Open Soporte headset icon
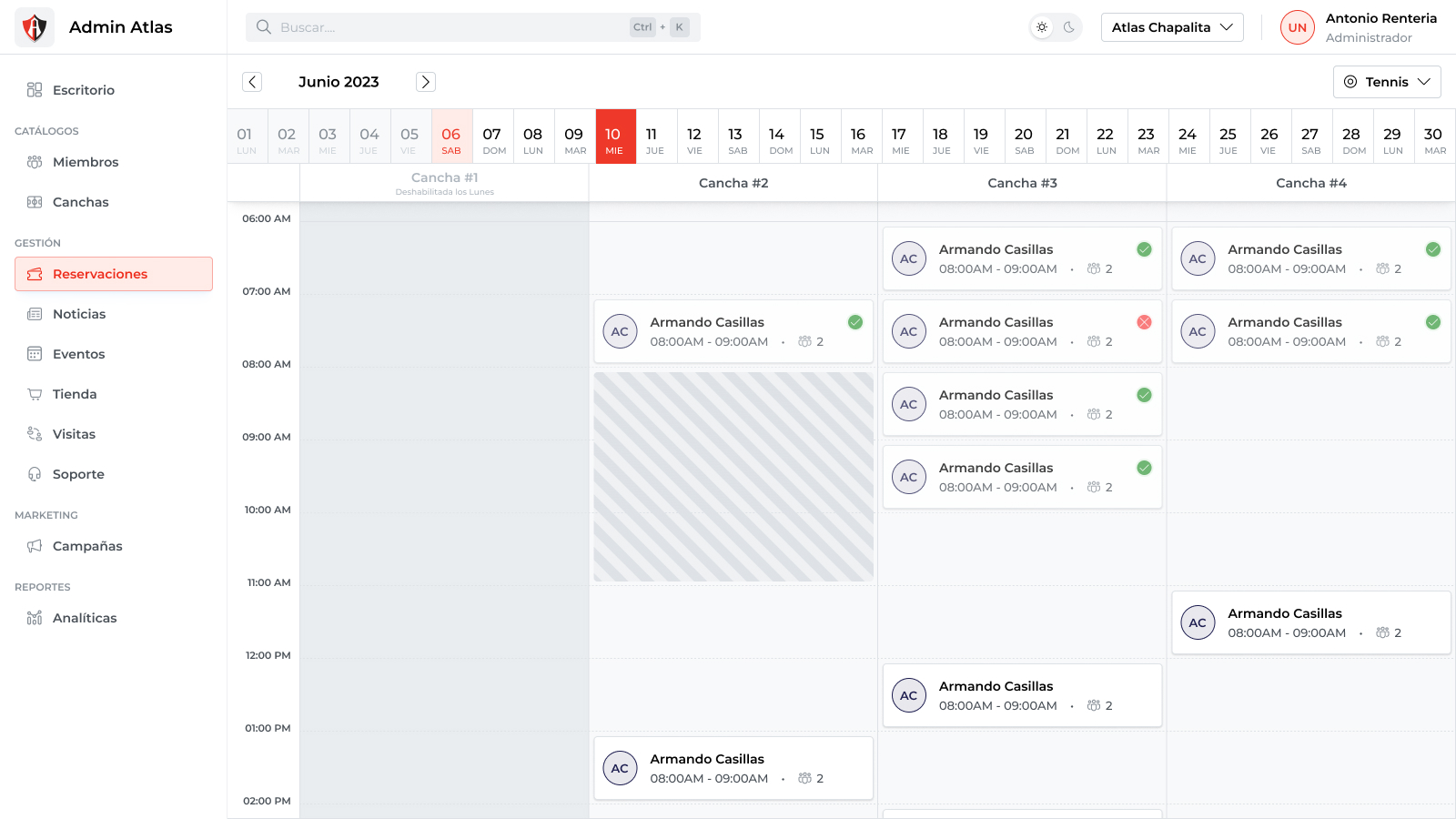The height and width of the screenshot is (819, 1456). 35,474
